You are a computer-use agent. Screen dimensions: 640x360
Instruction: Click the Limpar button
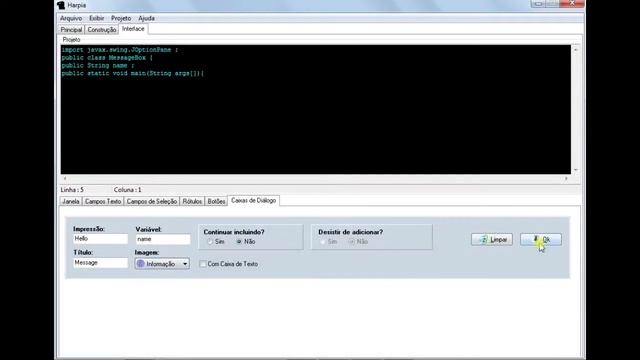point(492,240)
